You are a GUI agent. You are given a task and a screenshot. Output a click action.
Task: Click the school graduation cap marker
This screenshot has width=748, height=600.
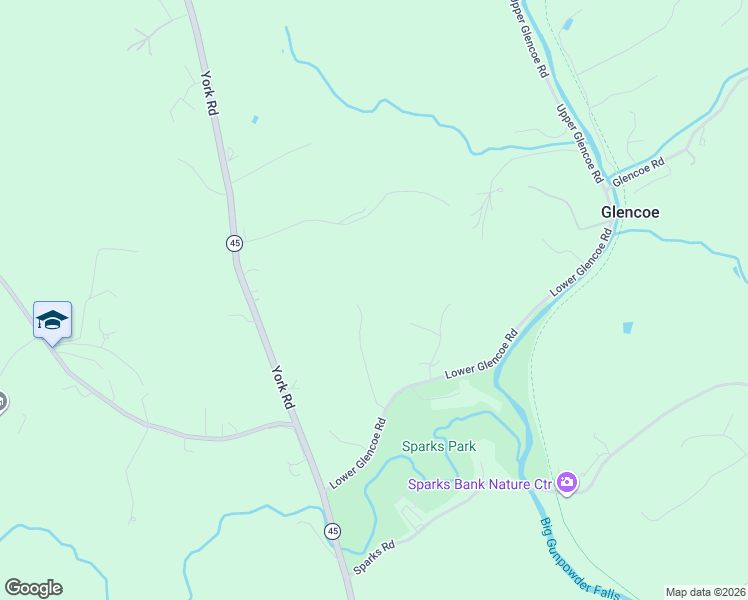click(x=52, y=321)
